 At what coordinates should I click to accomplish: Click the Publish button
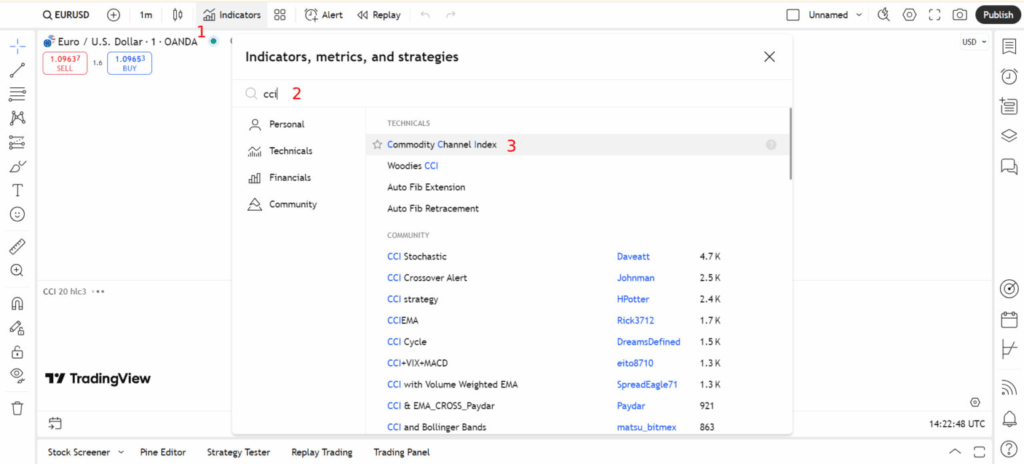997,15
